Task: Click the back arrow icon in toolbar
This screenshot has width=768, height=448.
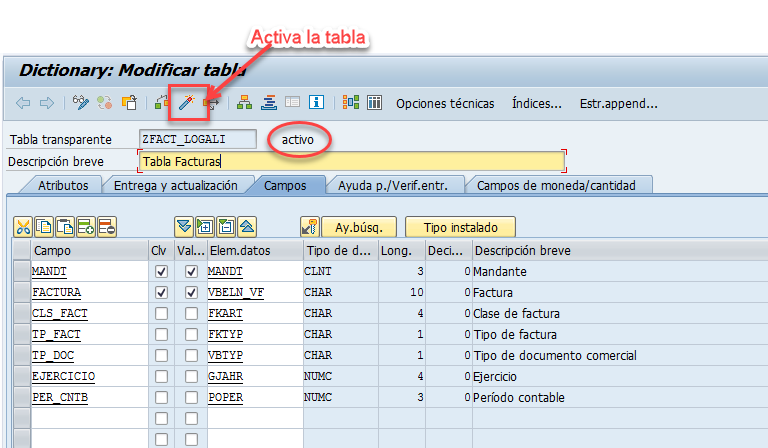Action: point(23,103)
